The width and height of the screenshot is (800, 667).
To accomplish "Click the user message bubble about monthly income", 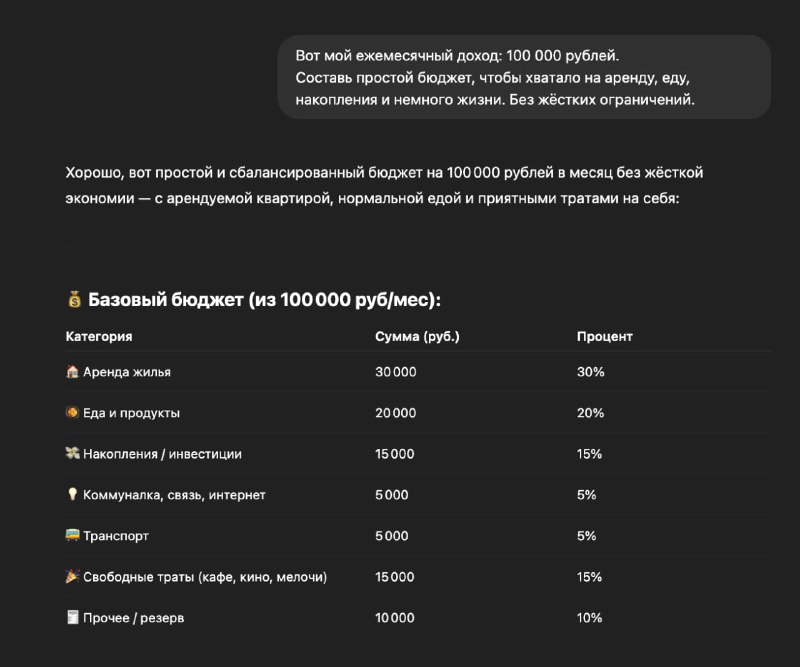I will (x=523, y=77).
